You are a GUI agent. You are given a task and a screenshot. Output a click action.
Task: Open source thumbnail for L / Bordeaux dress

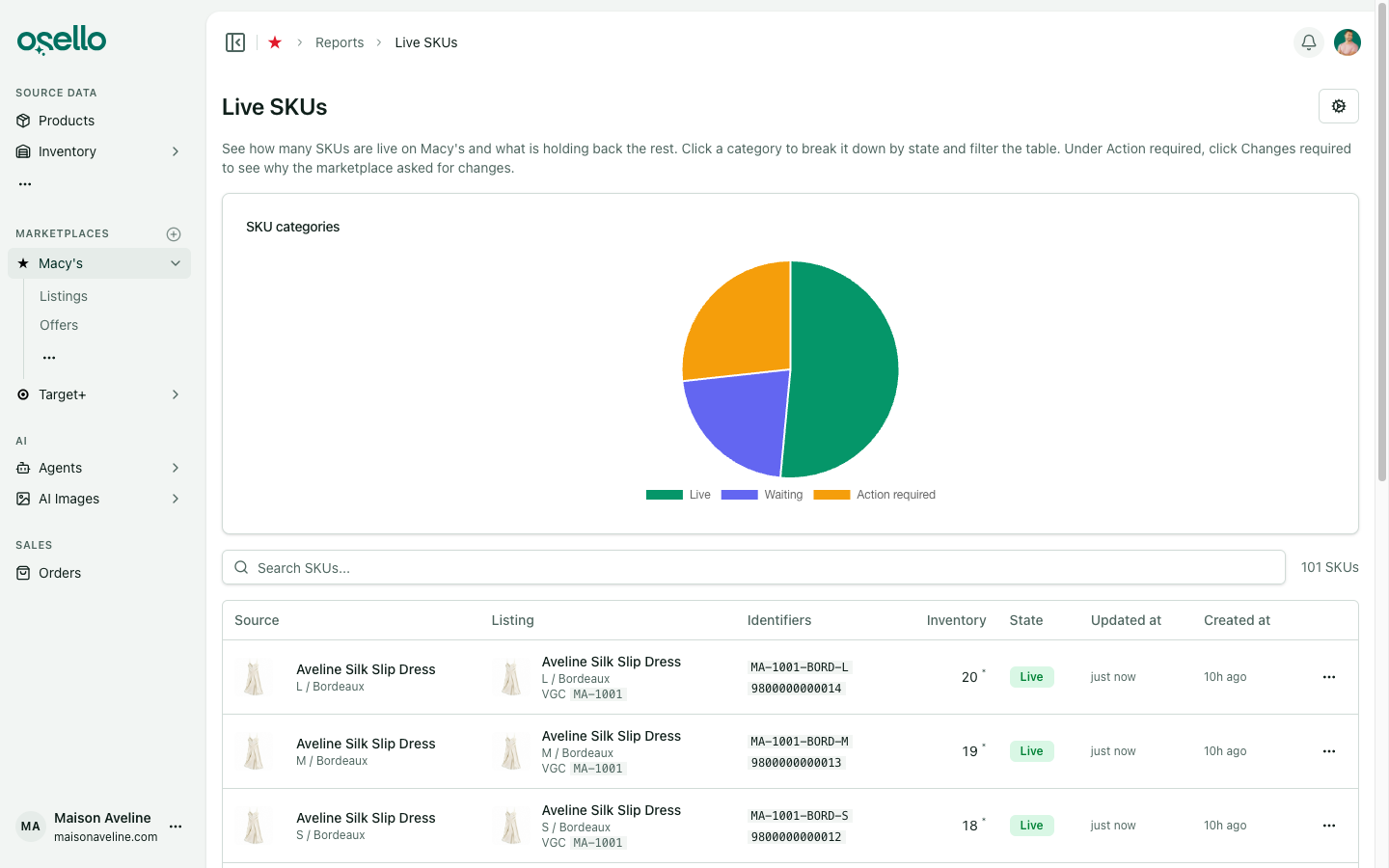255,677
